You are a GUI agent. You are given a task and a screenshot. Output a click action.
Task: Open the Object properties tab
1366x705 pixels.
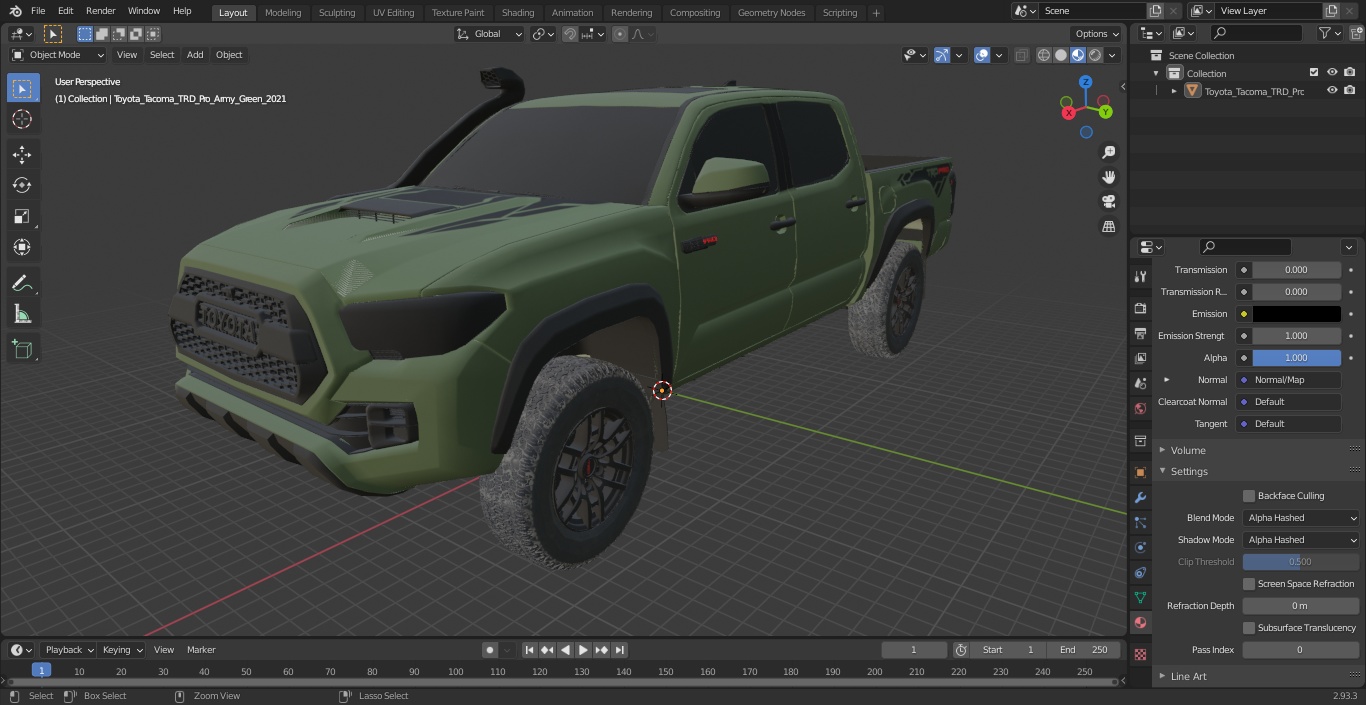(1140, 472)
